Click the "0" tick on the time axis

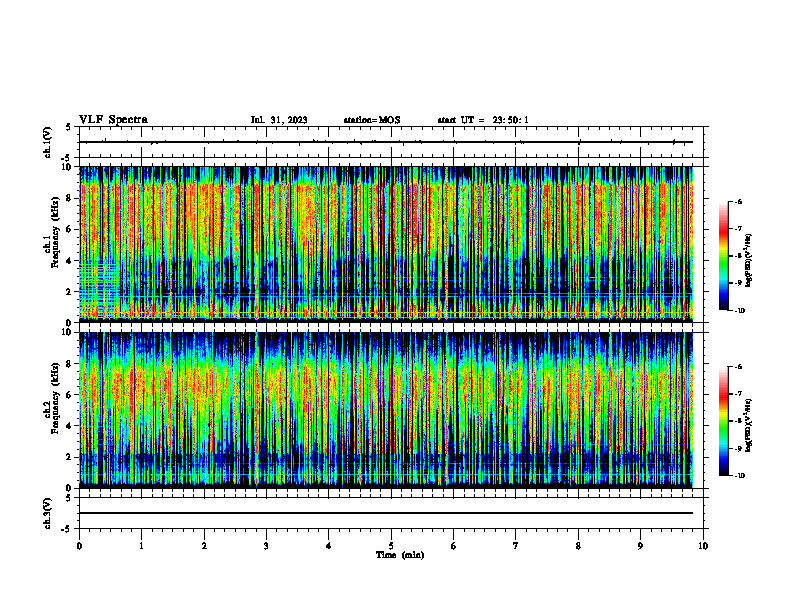(79, 546)
